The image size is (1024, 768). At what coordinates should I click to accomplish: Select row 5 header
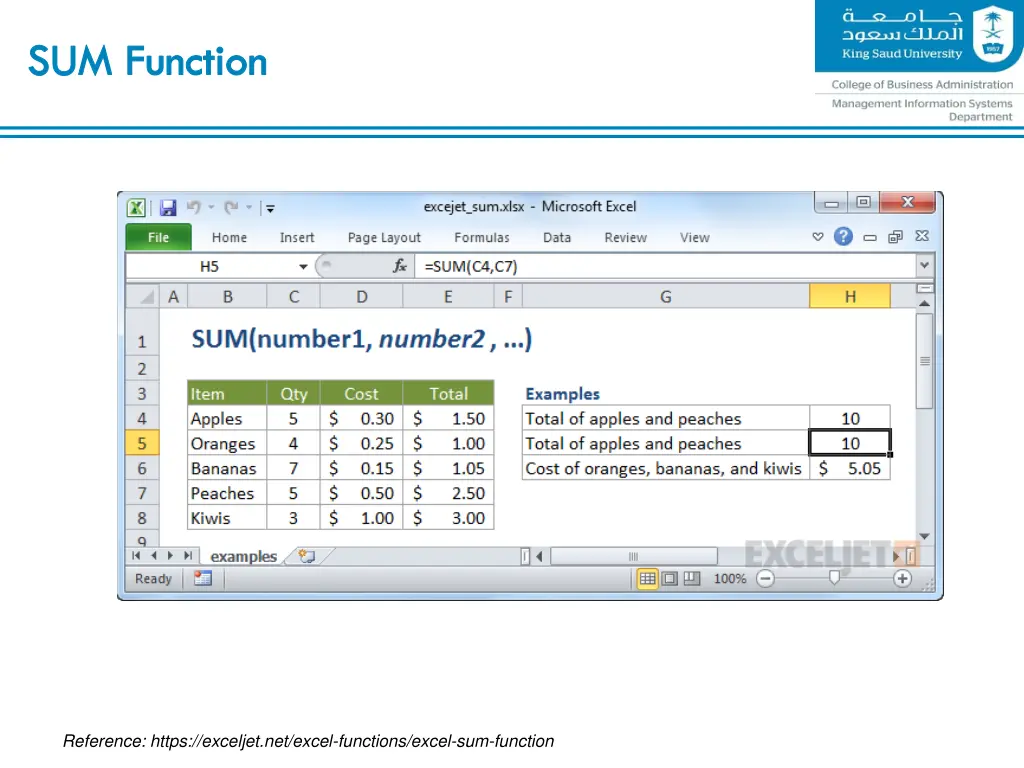click(142, 443)
